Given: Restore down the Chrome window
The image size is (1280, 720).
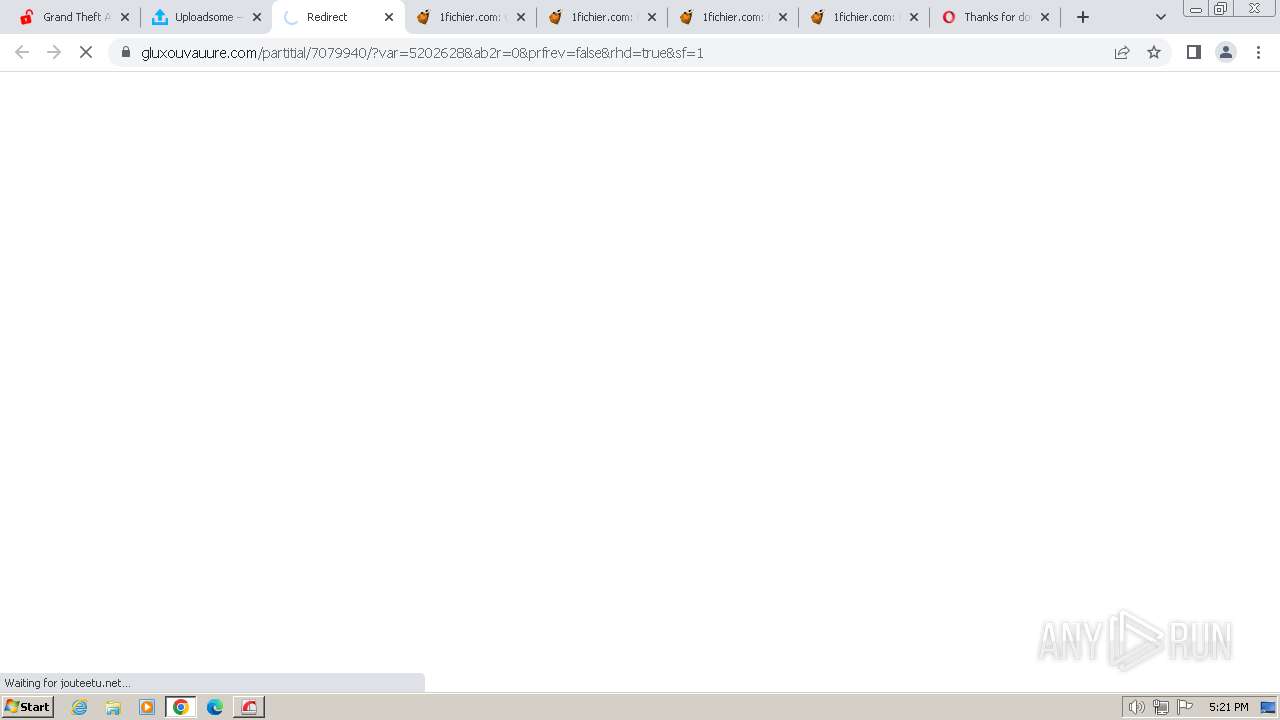Looking at the screenshot, I should click(1221, 9).
